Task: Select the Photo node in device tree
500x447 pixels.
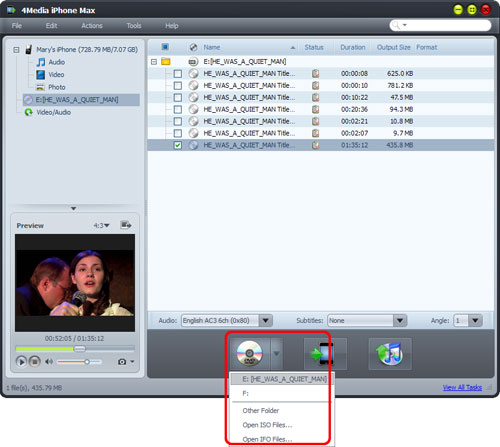Action: click(x=56, y=87)
